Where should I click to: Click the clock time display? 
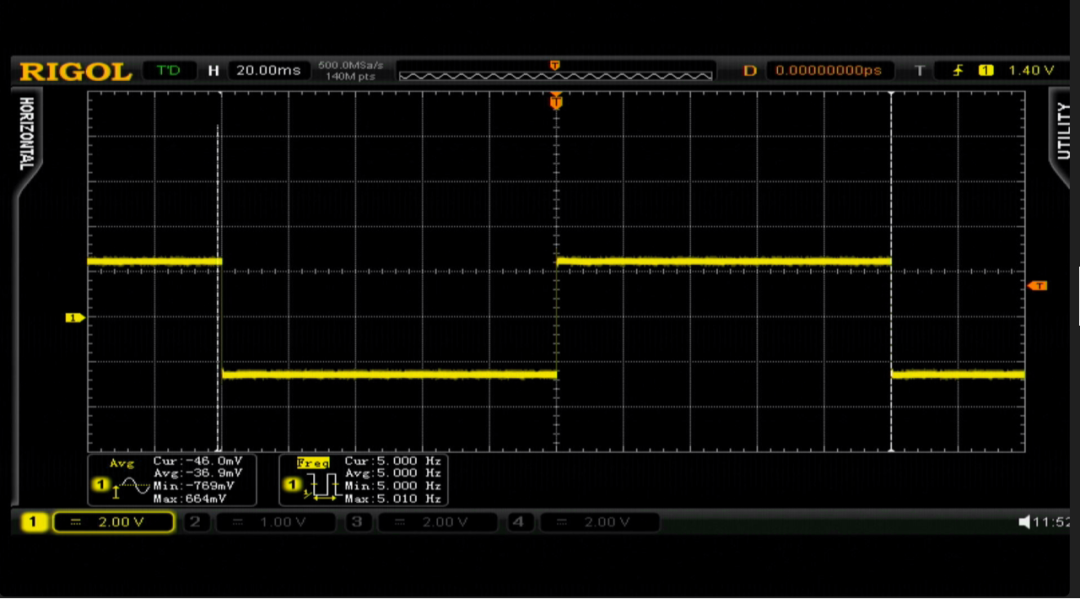1051,522
